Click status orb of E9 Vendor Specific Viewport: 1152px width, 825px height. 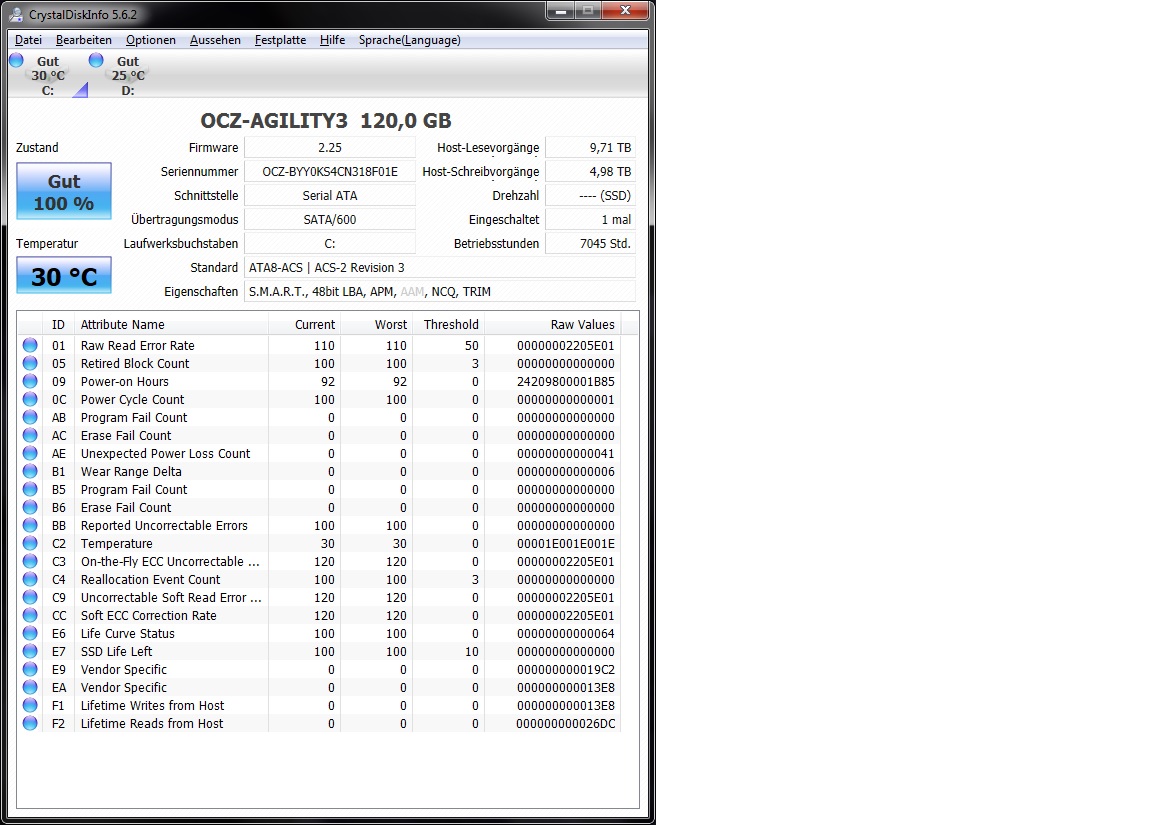pos(30,669)
